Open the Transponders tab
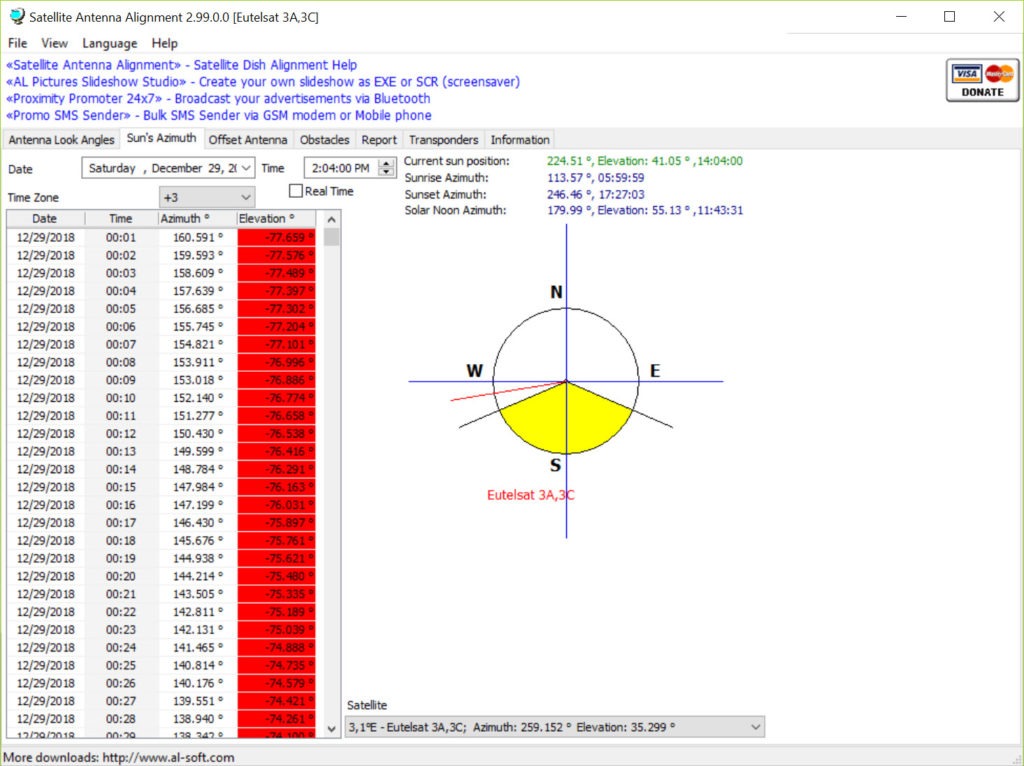Image resolution: width=1024 pixels, height=766 pixels. pyautogui.click(x=444, y=140)
